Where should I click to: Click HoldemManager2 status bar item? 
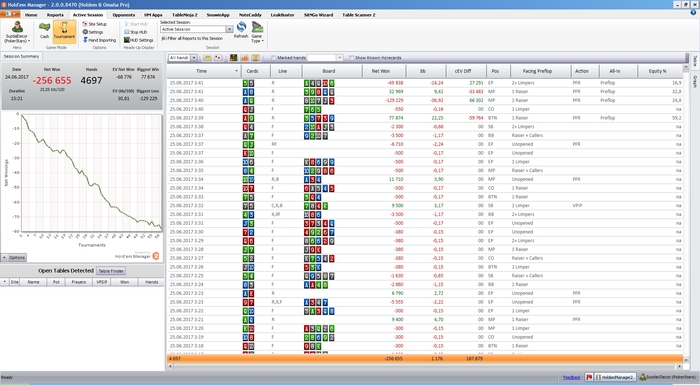tap(614, 377)
